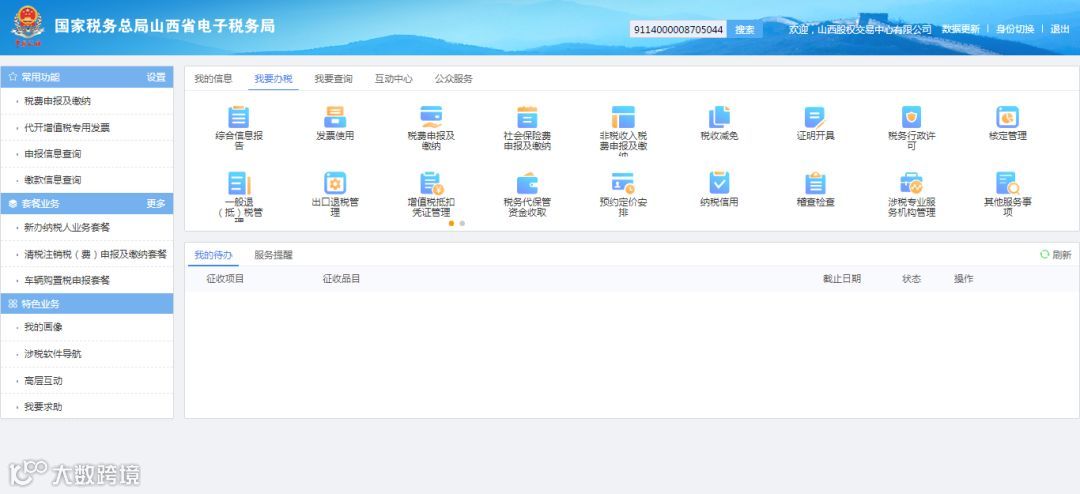Click the 数据更新 link

(x=960, y=29)
